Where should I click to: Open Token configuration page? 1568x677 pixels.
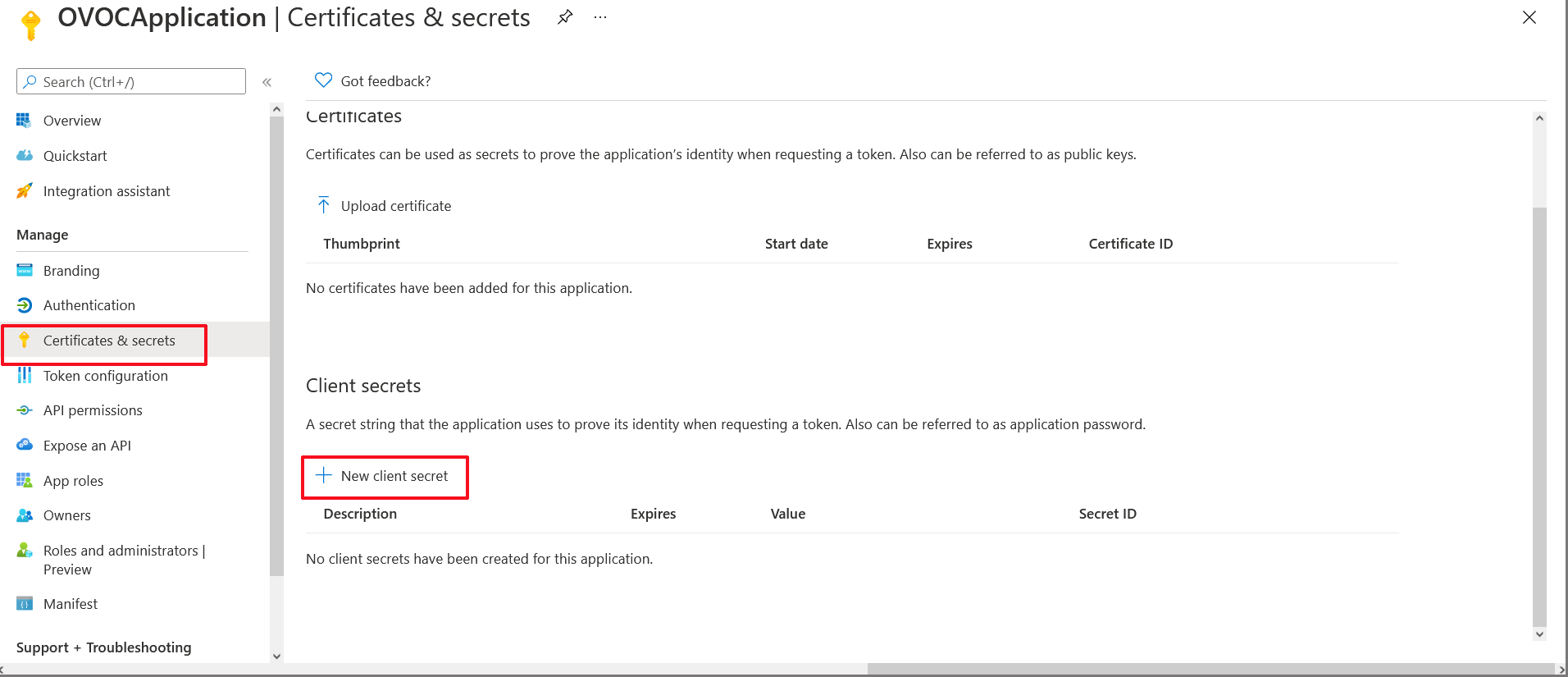[x=105, y=376]
